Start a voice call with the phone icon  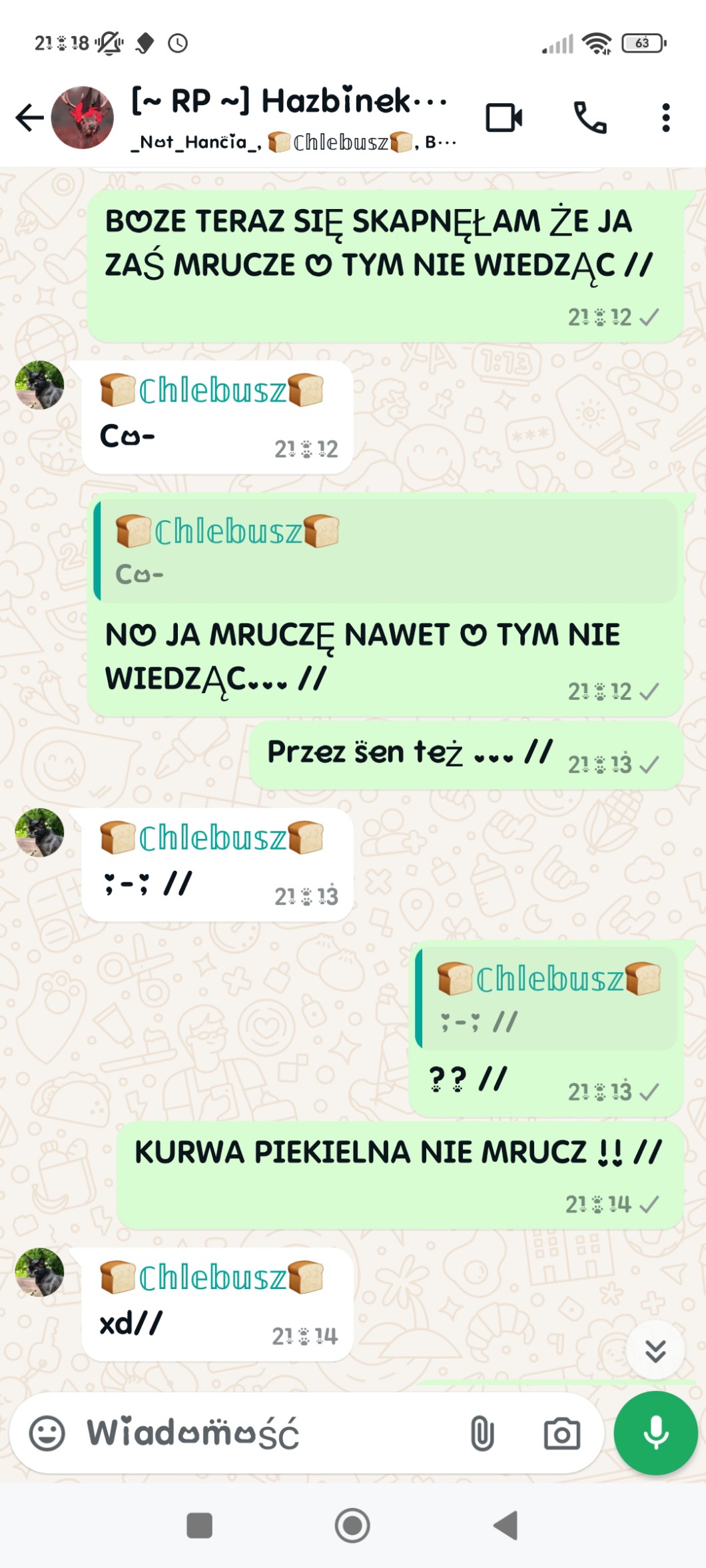click(x=590, y=118)
